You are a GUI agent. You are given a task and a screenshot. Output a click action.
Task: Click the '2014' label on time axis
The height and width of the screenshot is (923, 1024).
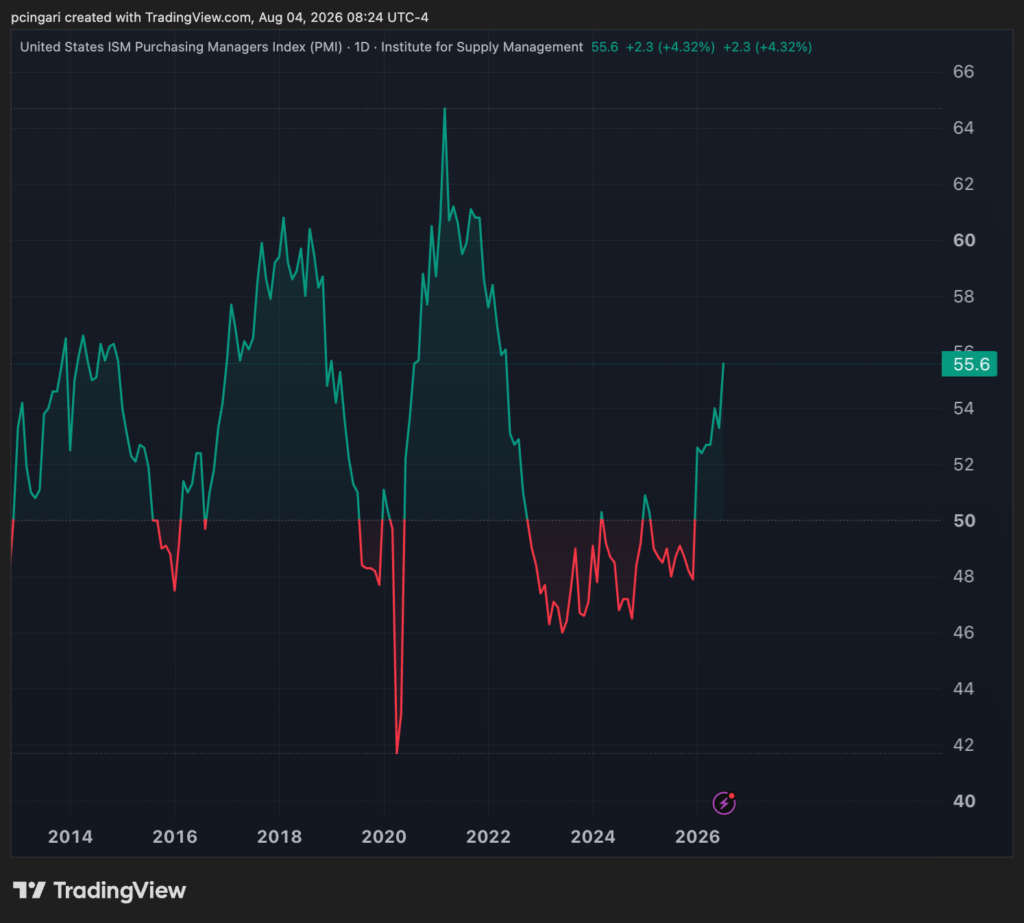(x=71, y=837)
